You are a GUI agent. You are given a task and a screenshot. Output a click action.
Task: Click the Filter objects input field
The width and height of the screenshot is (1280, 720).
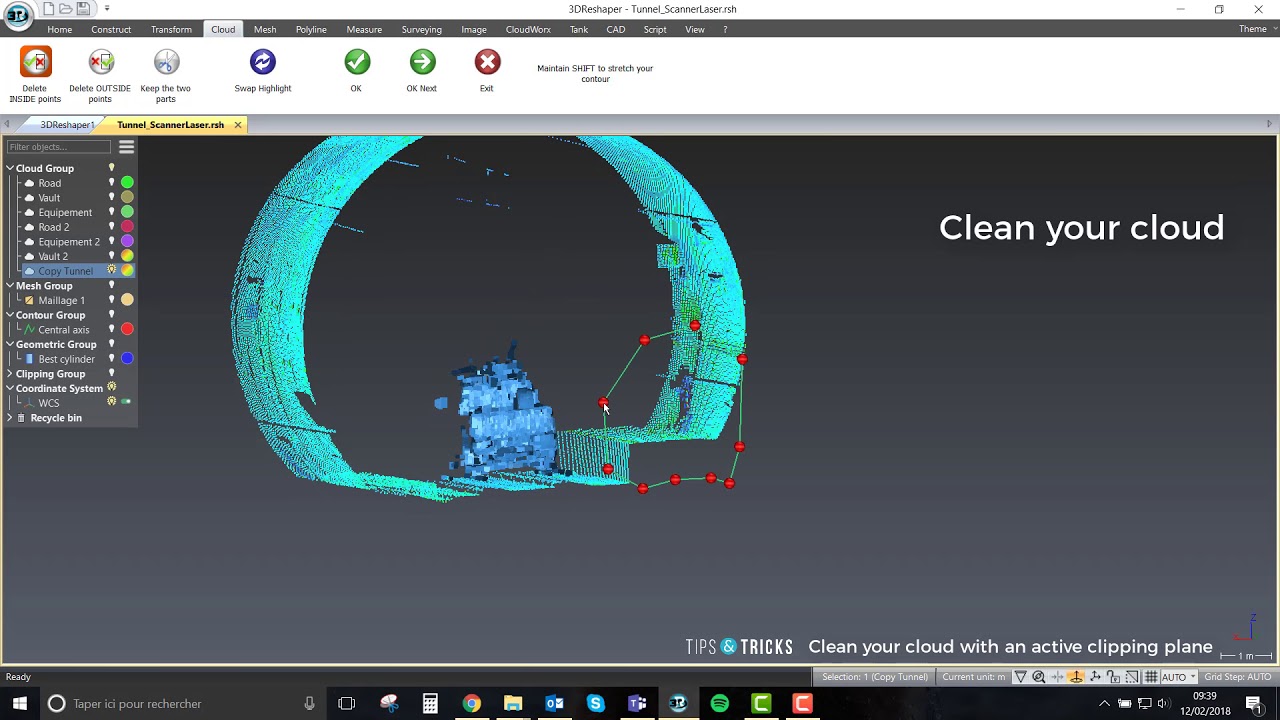pyautogui.click(x=59, y=147)
